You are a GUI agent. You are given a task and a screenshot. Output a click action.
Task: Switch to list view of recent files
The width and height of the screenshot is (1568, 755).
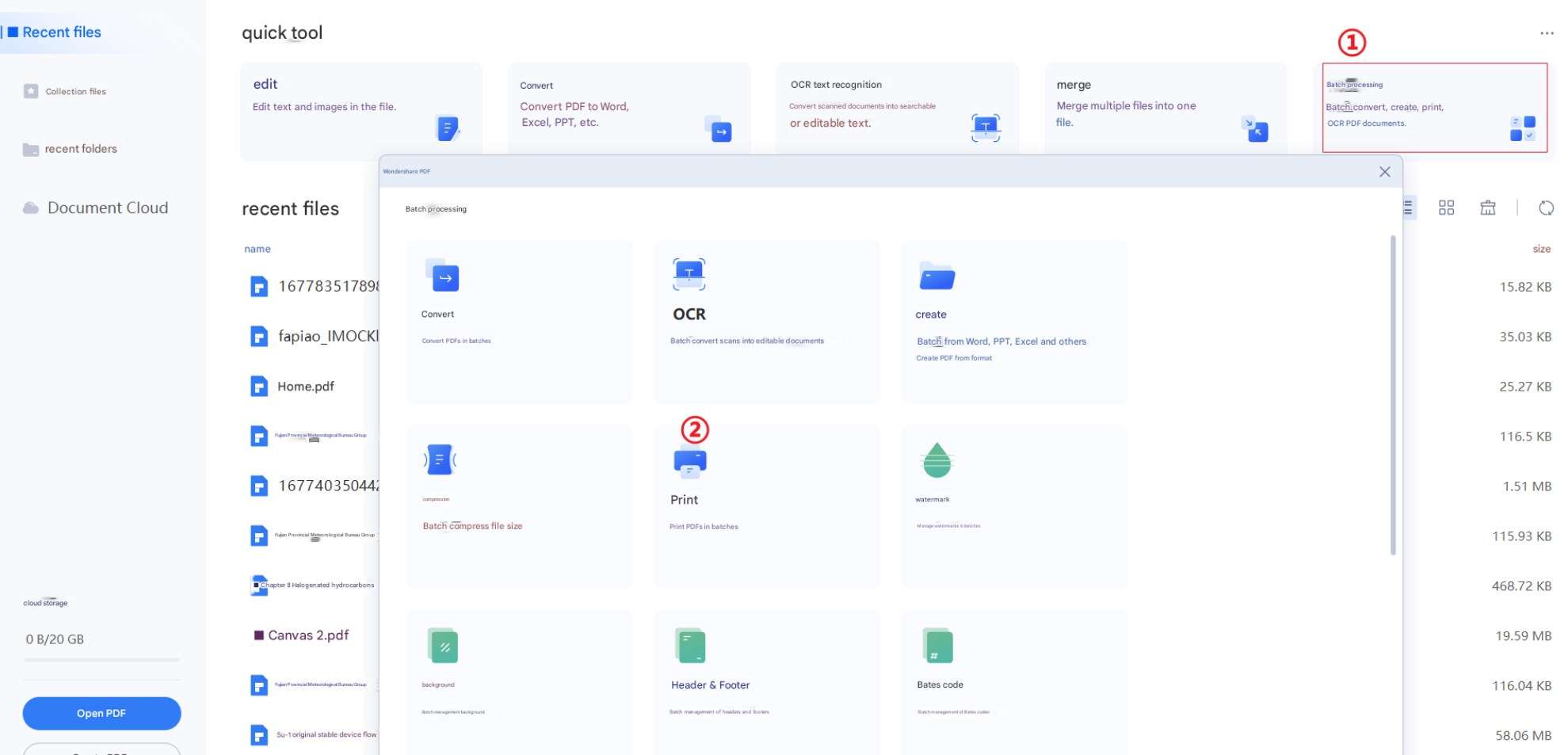(x=1408, y=208)
